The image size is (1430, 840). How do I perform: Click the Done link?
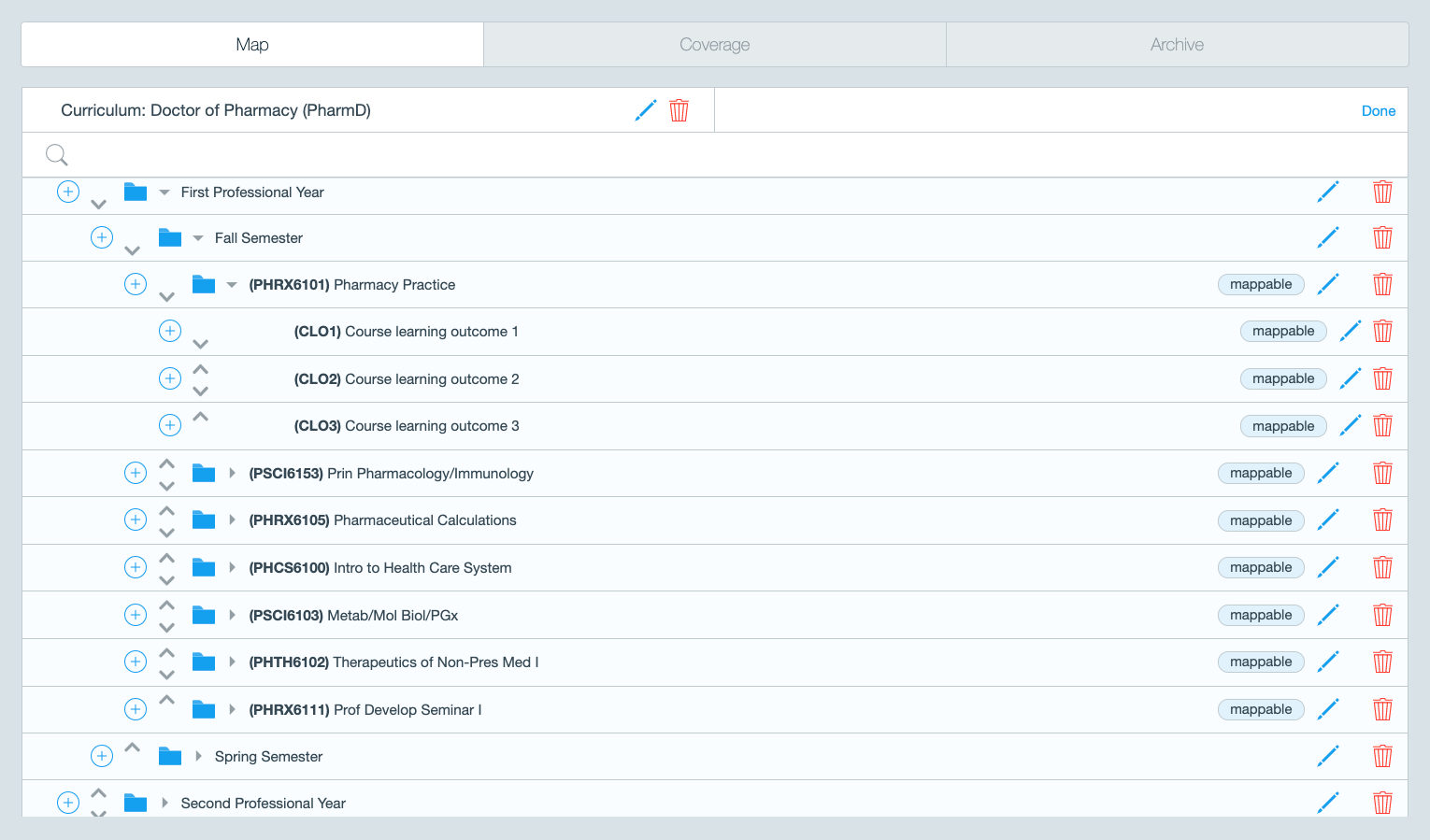(x=1379, y=110)
